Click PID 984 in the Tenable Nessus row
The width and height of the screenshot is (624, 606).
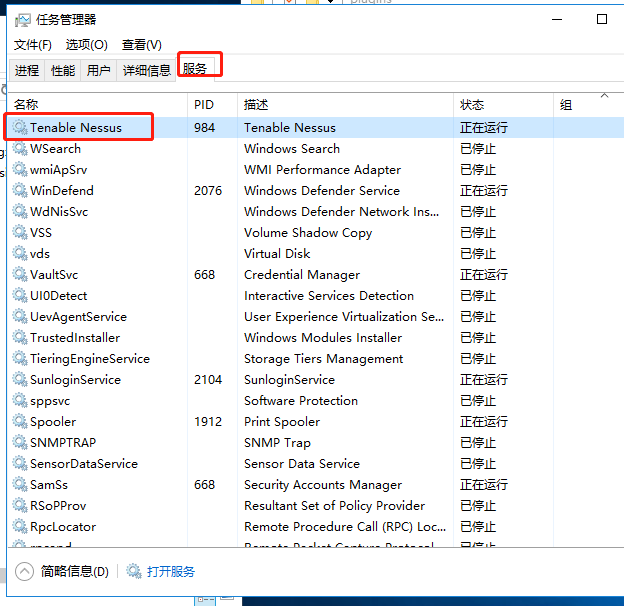(x=205, y=128)
